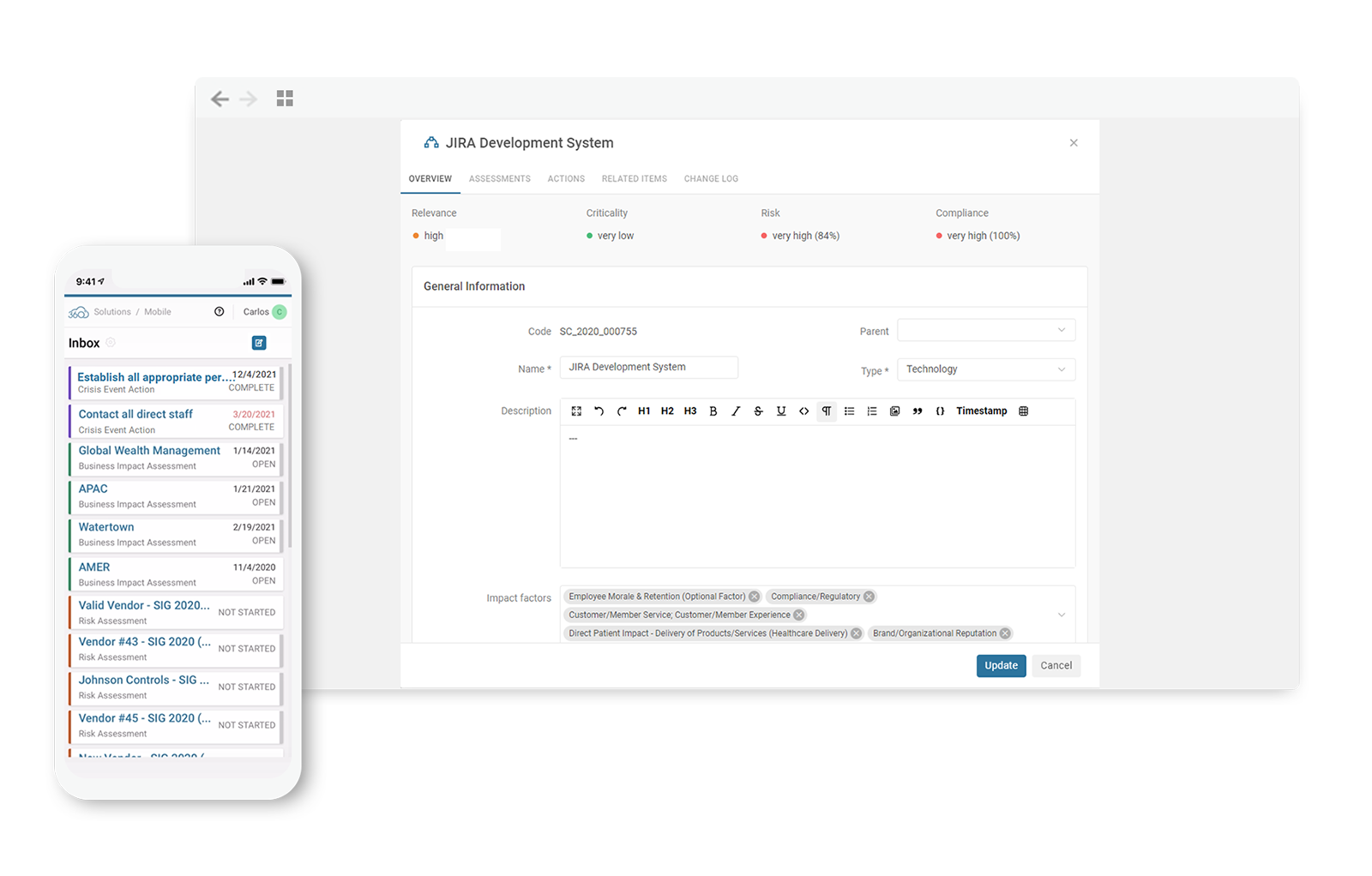Open AMER Business Impact Assessment item
Screen dimensions: 1372x876
coord(176,574)
